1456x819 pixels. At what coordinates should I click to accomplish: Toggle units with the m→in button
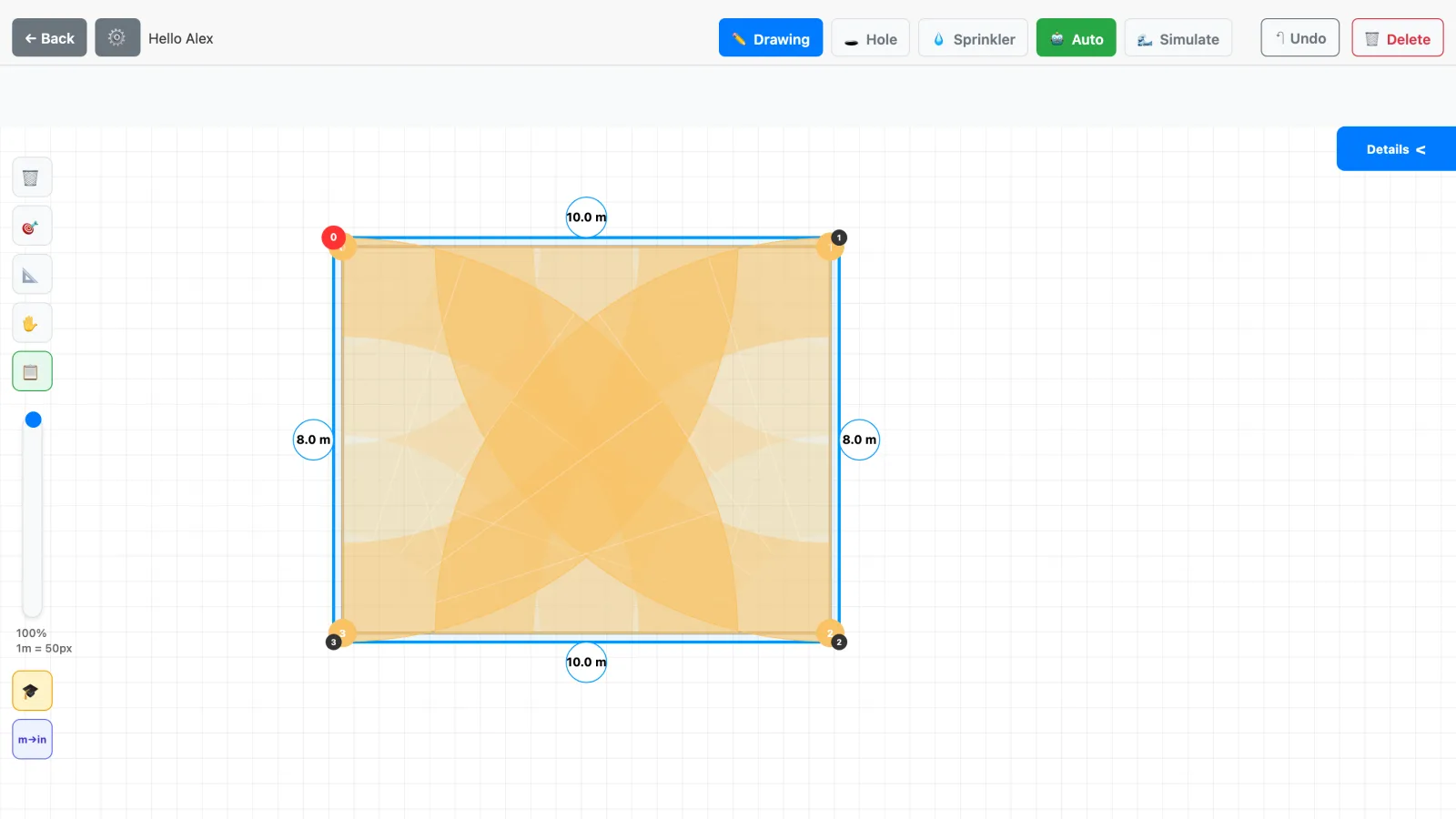32,739
